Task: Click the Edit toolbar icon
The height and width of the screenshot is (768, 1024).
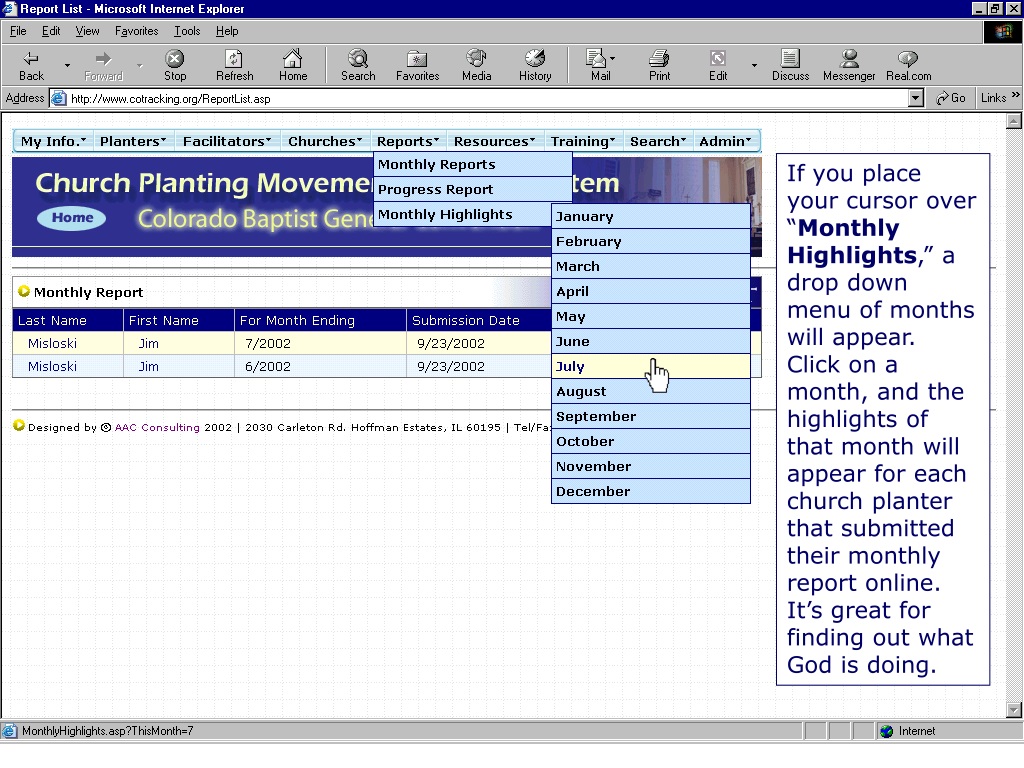Action: pyautogui.click(x=718, y=65)
